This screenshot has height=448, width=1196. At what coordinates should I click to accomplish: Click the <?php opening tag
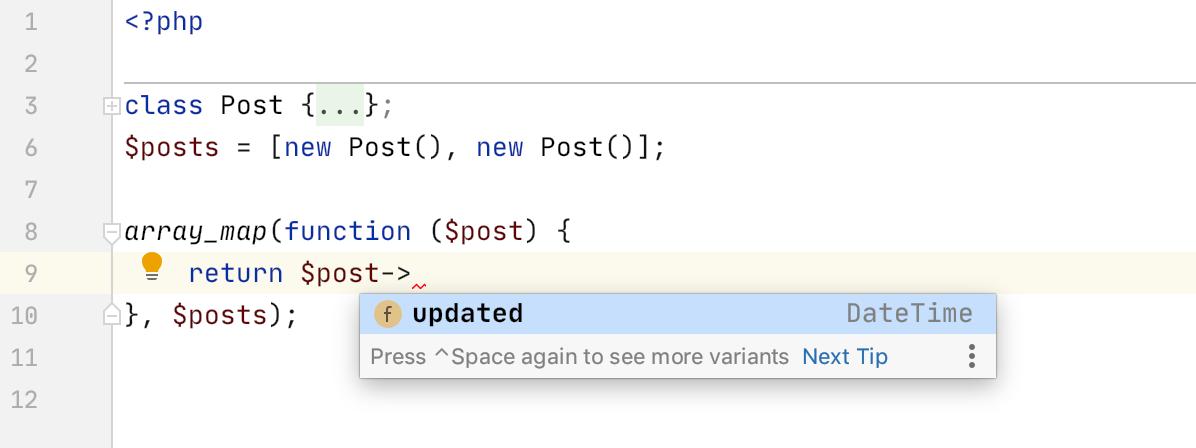click(164, 22)
